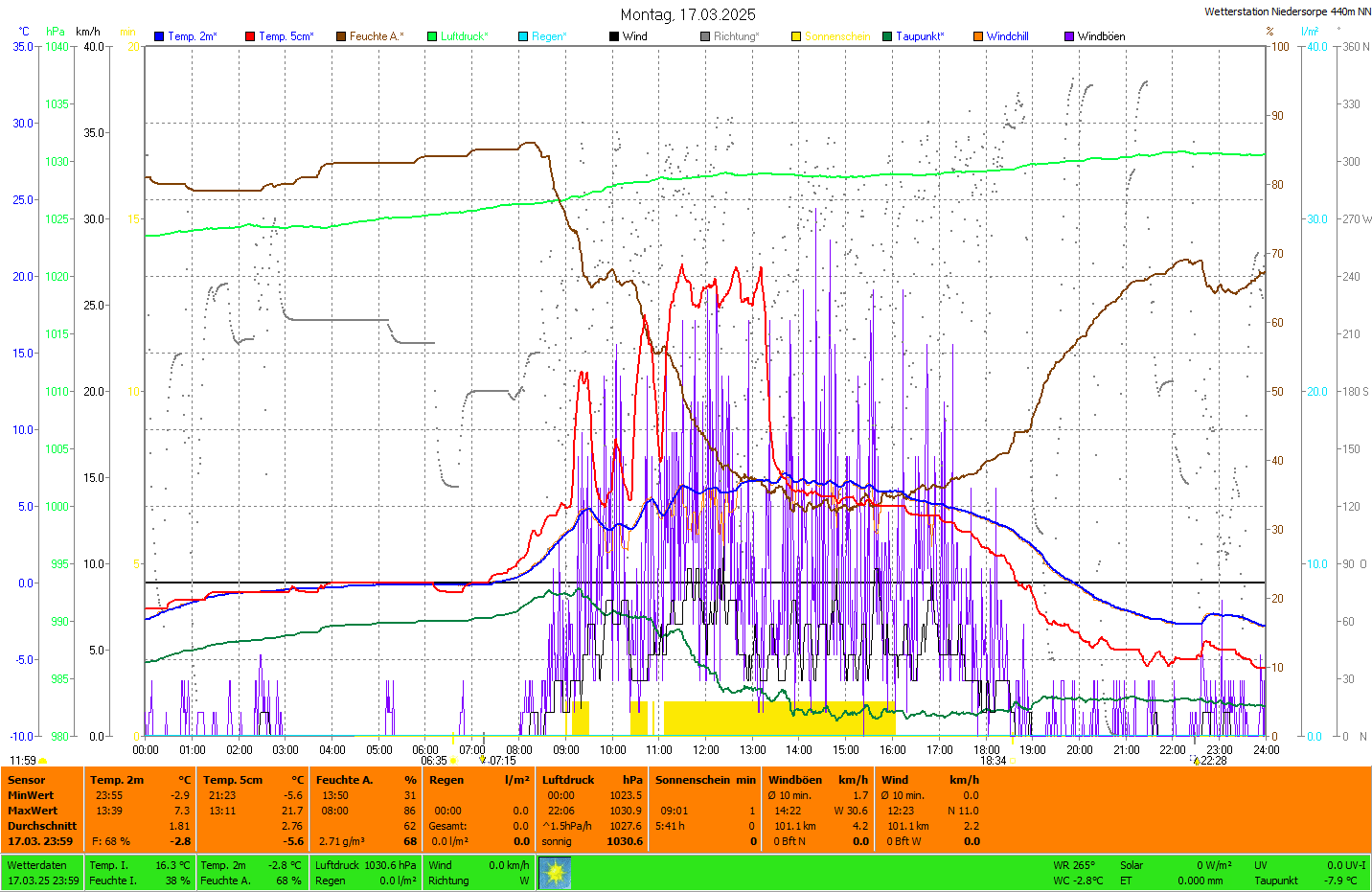Click the brown Feuchte A. legend square
The image size is (1372, 892).
[341, 36]
